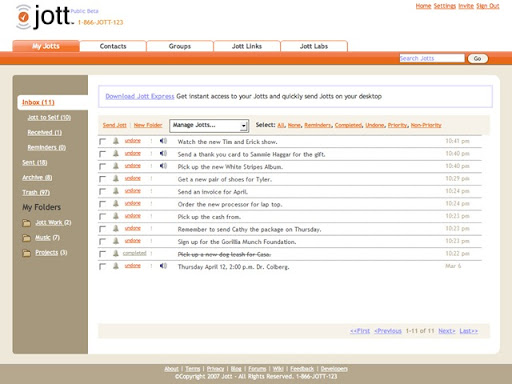This screenshot has height=384, width=512.
Task: Click the reminder bell on the shoes for Tyler jott
Action: (116, 178)
